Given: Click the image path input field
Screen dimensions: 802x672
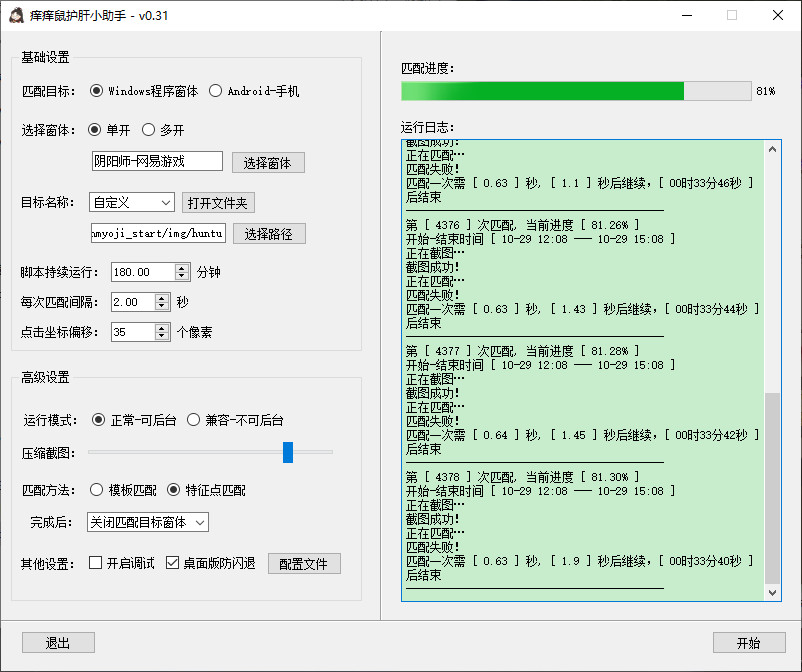Looking at the screenshot, I should pyautogui.click(x=158, y=233).
